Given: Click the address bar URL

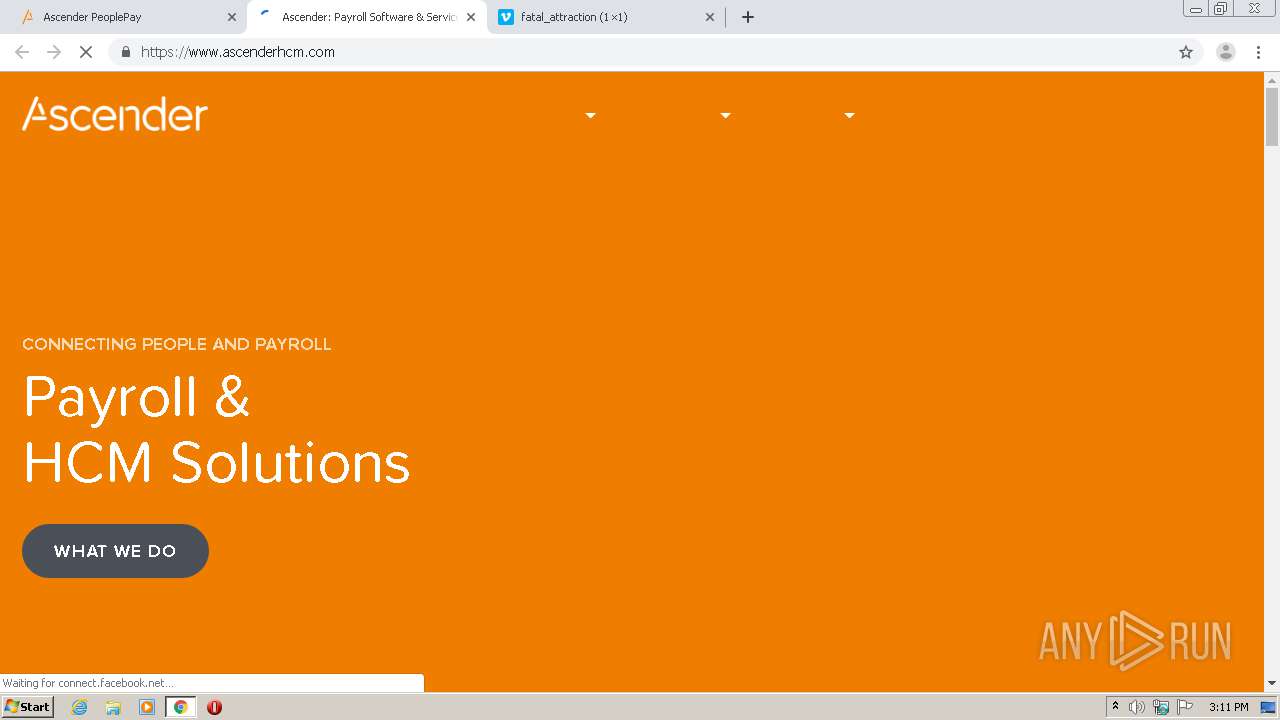Looking at the screenshot, I should [238, 52].
